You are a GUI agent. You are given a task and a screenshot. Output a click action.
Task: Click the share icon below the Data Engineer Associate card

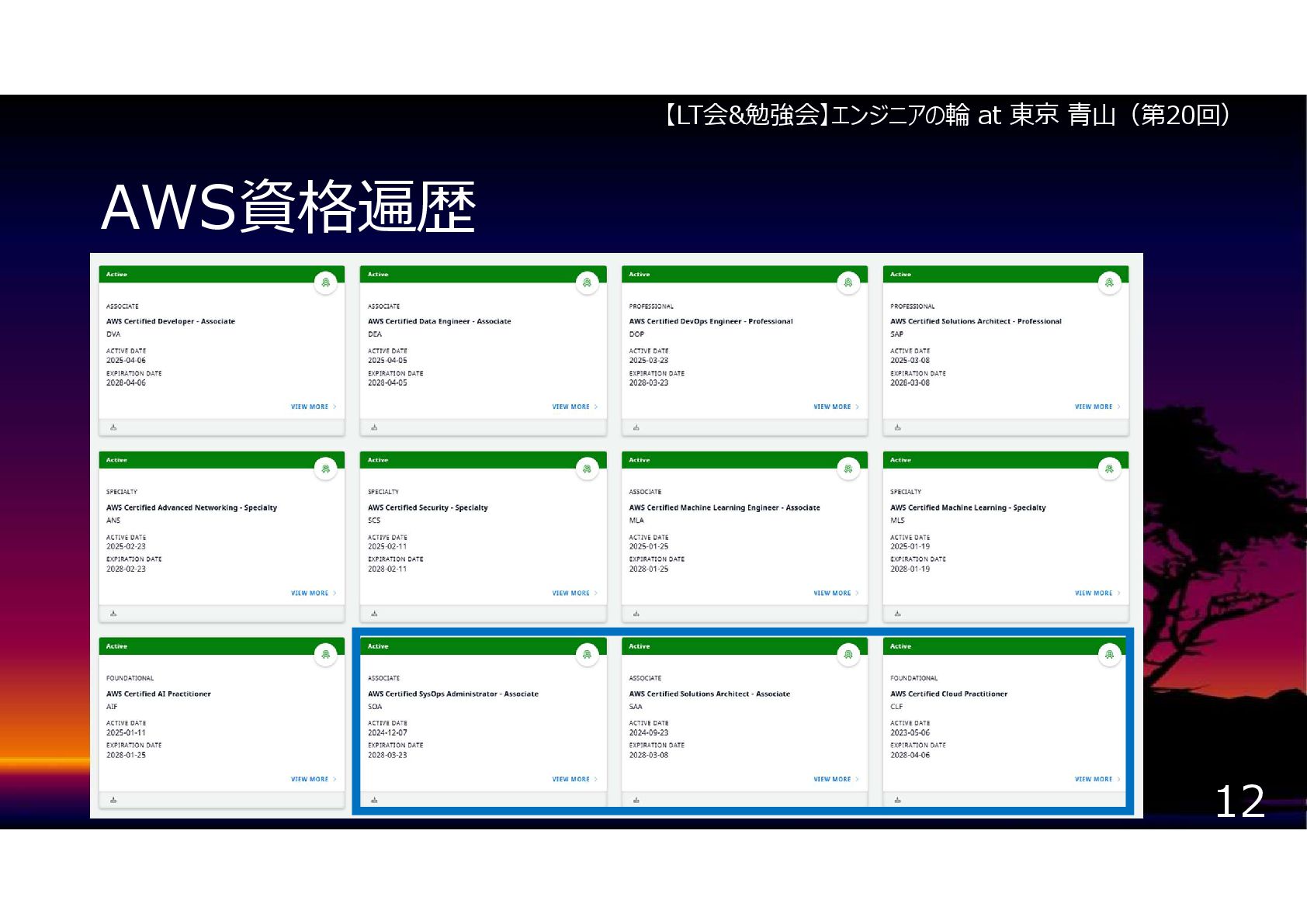point(374,427)
